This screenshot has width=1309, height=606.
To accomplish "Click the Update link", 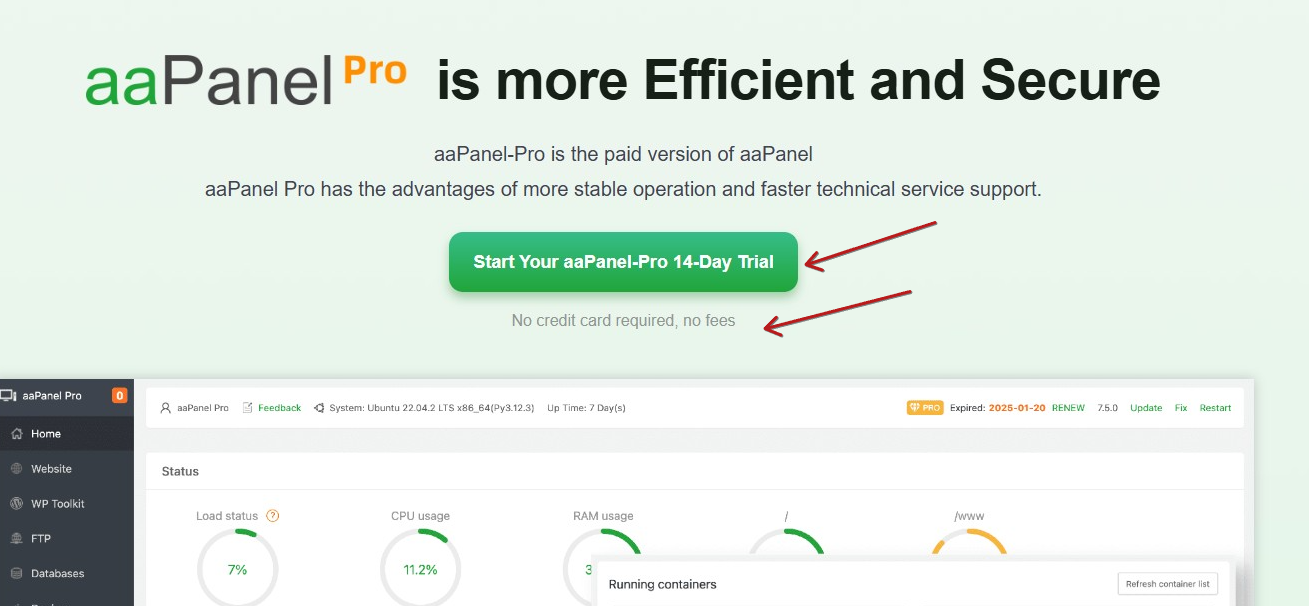I will click(x=1146, y=408).
